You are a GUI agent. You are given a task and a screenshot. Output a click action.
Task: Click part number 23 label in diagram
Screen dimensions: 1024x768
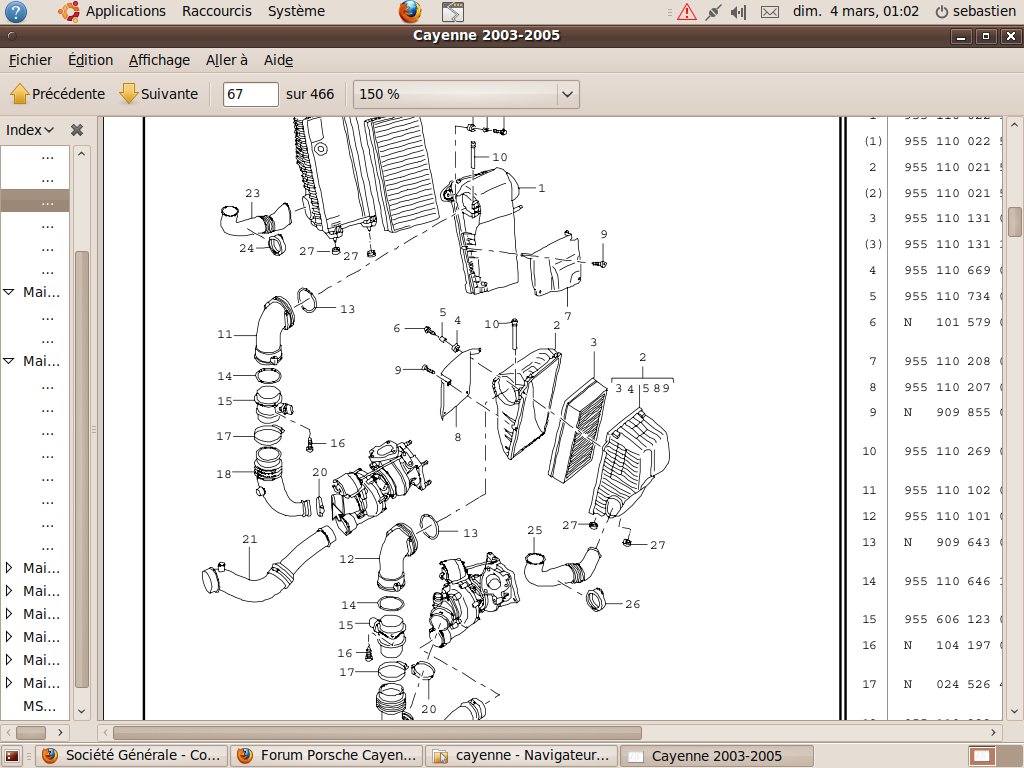click(253, 193)
